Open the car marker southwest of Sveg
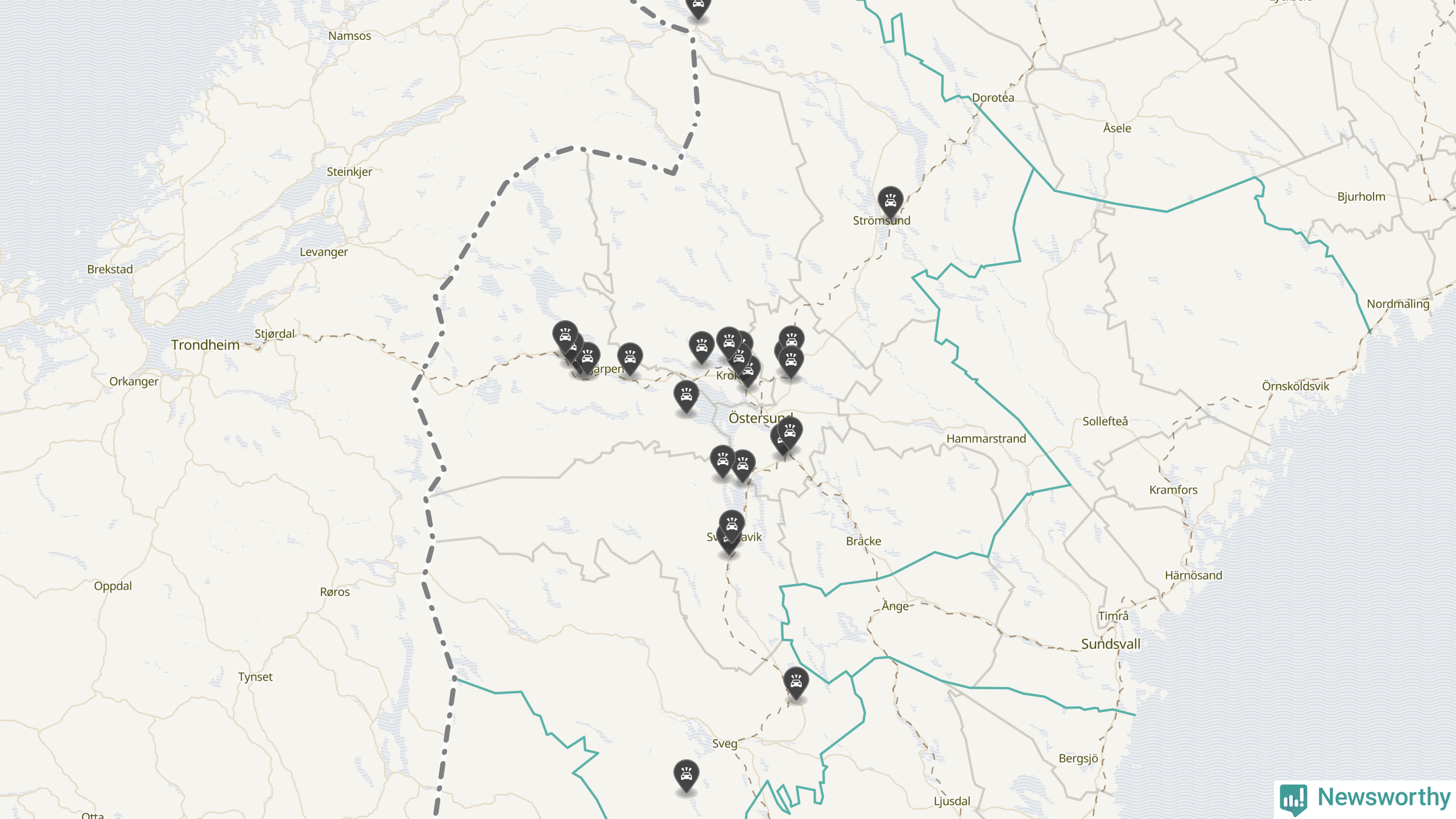This screenshot has height=819, width=1456. click(x=686, y=775)
